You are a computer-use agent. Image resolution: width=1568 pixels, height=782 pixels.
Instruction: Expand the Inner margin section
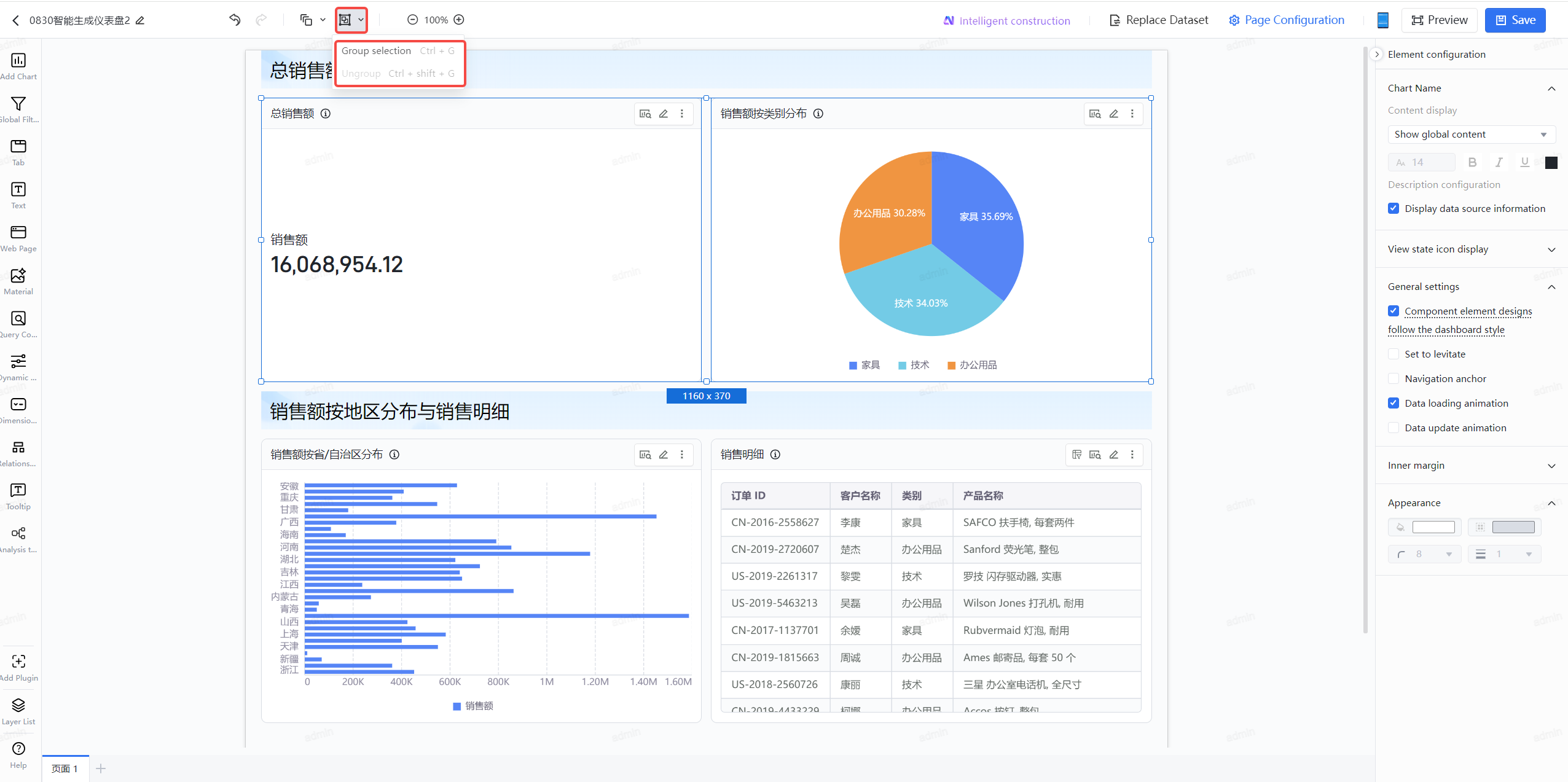(x=1551, y=466)
